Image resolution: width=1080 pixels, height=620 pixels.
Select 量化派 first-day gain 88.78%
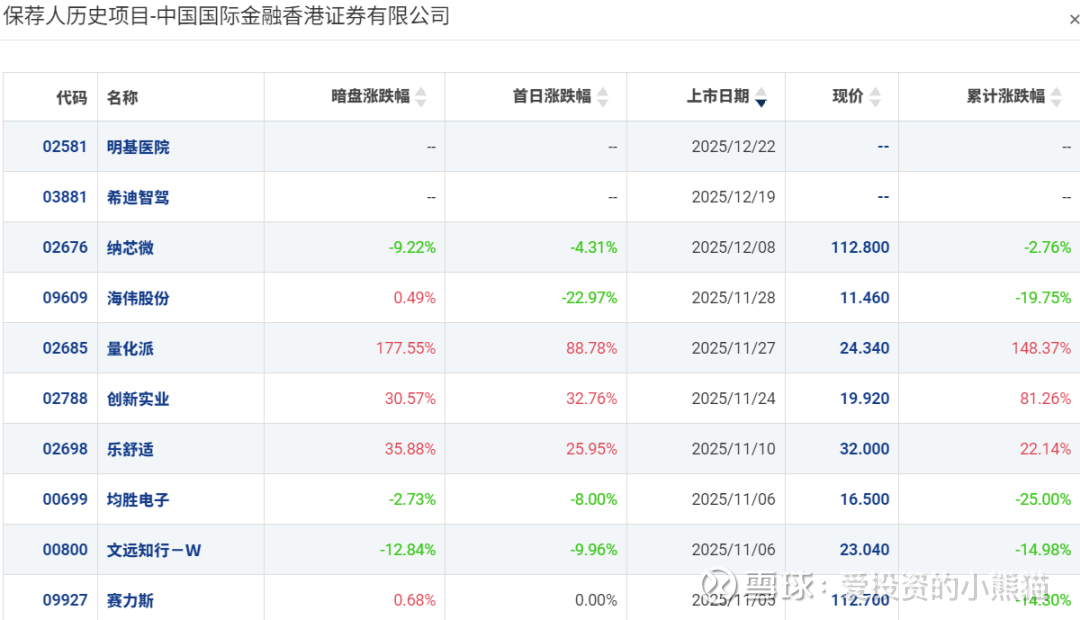click(592, 348)
